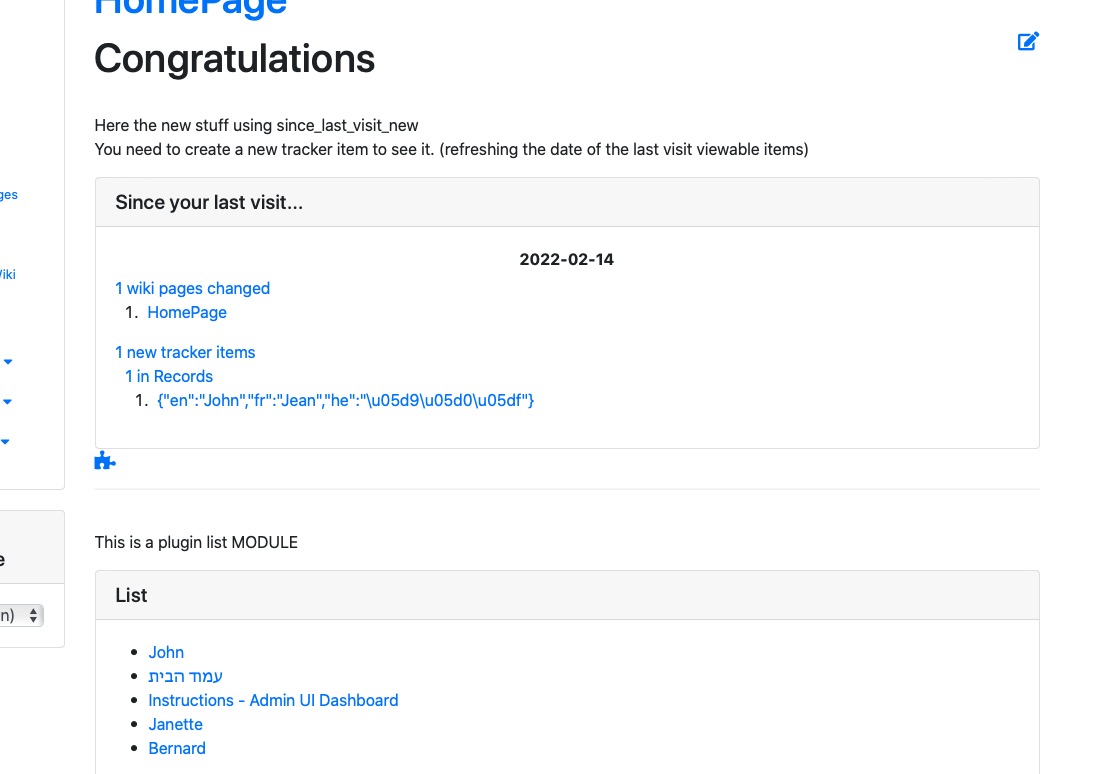Open the Hebrew-titled page link
This screenshot has width=1116, height=774.
coord(185,676)
